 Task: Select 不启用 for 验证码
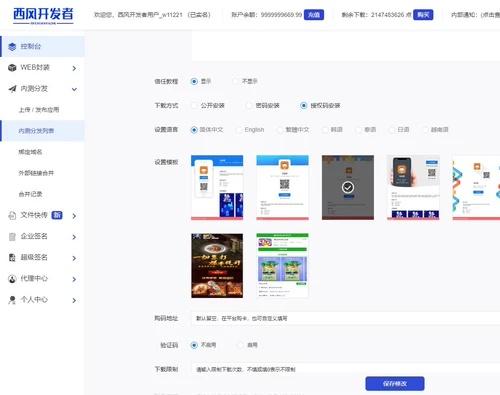click(194, 345)
